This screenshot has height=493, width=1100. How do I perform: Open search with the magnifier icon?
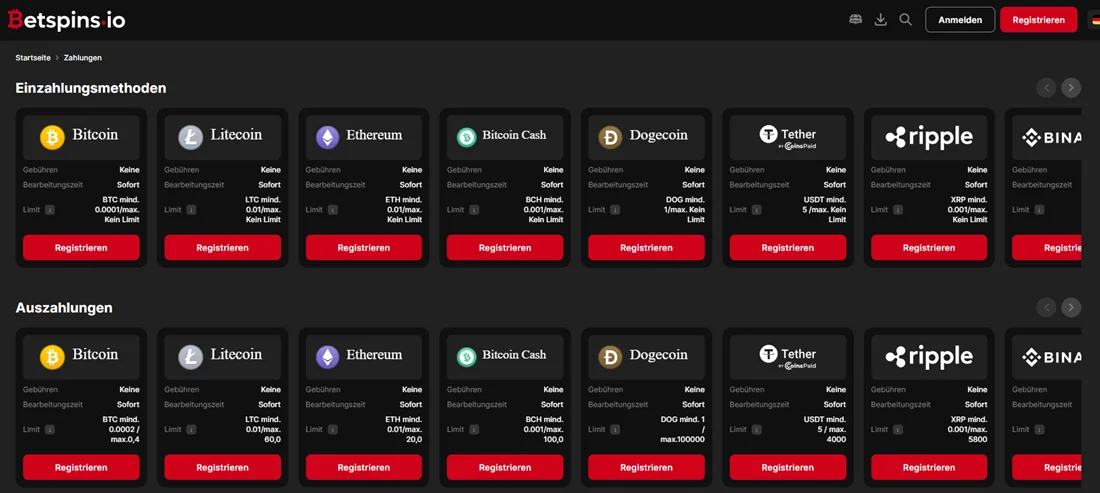click(x=906, y=20)
